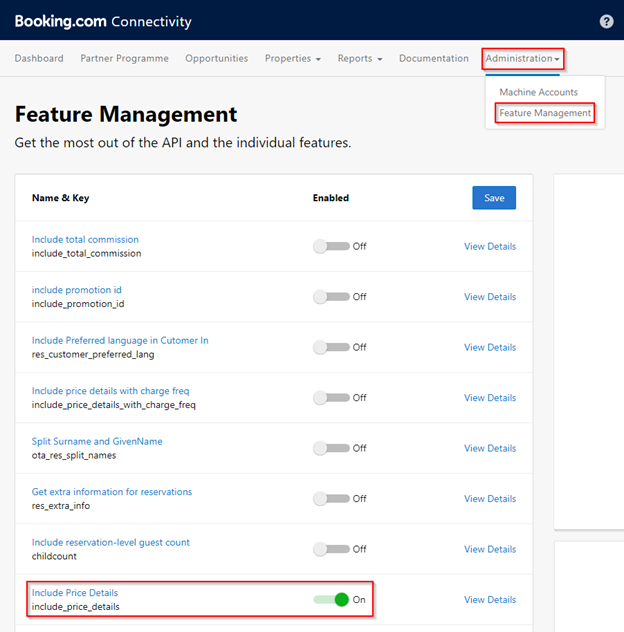The height and width of the screenshot is (632, 624).
Task: View Details for Include Price Details
Action: [x=490, y=600]
